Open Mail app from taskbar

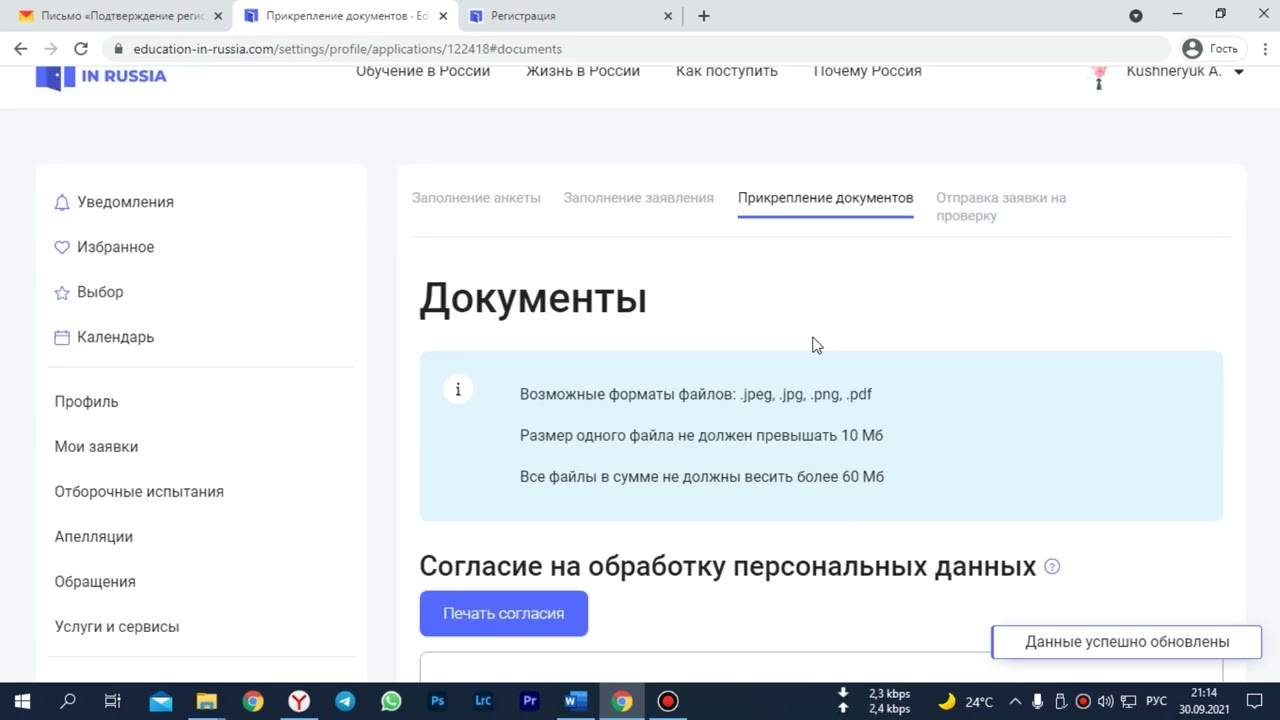(x=161, y=701)
